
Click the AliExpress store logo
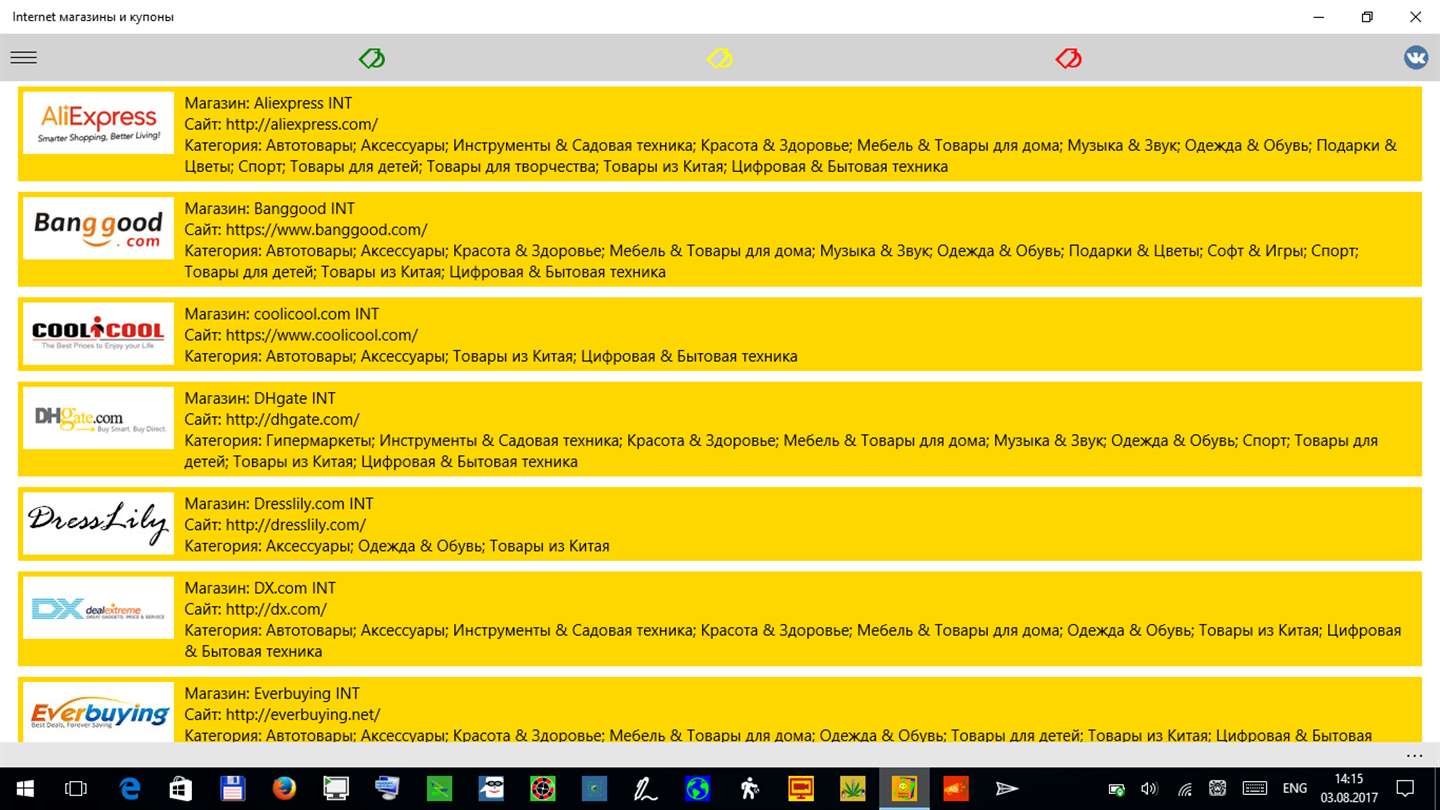(x=99, y=123)
